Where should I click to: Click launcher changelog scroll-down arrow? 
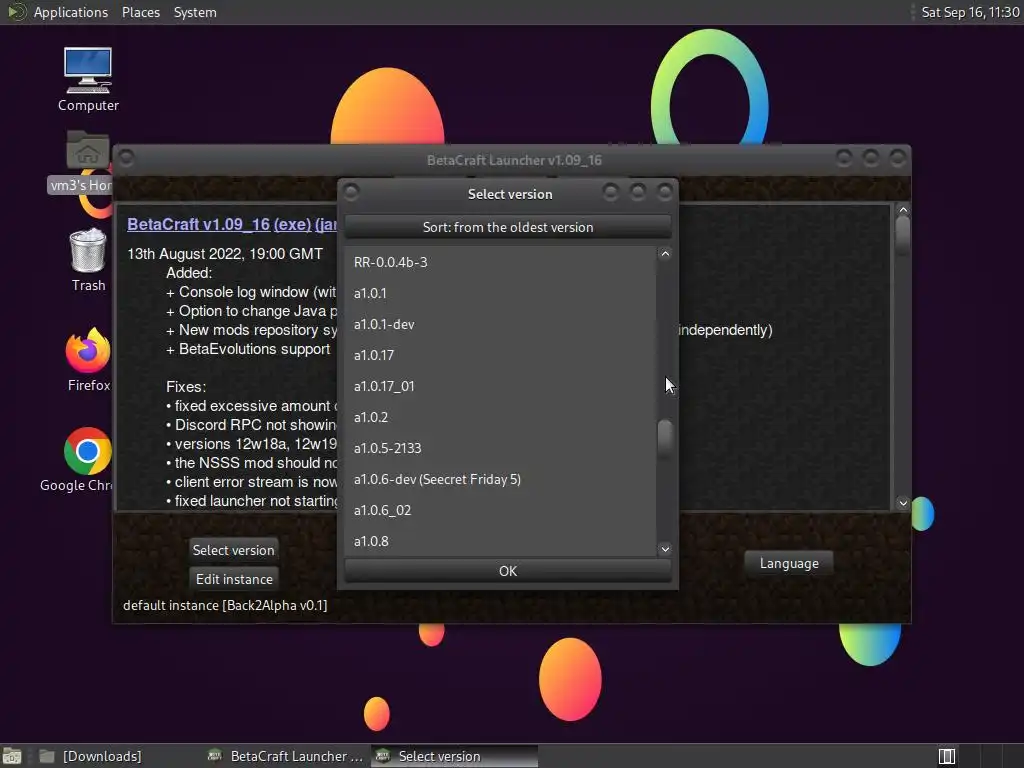click(x=903, y=503)
